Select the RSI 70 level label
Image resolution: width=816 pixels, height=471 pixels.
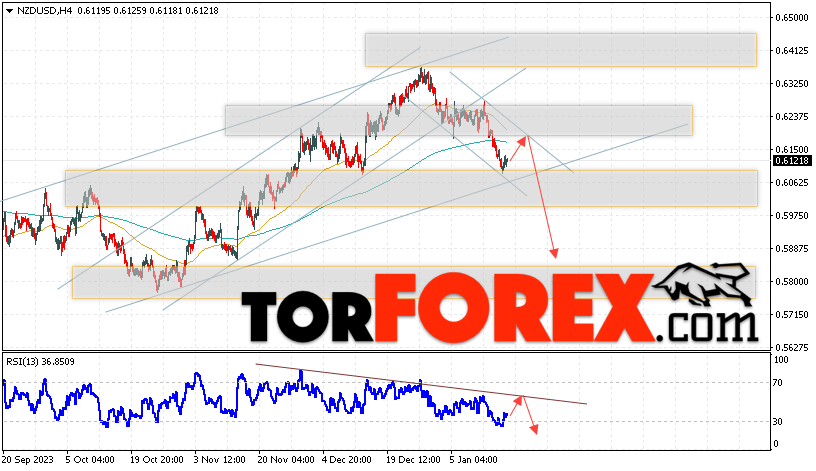coord(777,383)
